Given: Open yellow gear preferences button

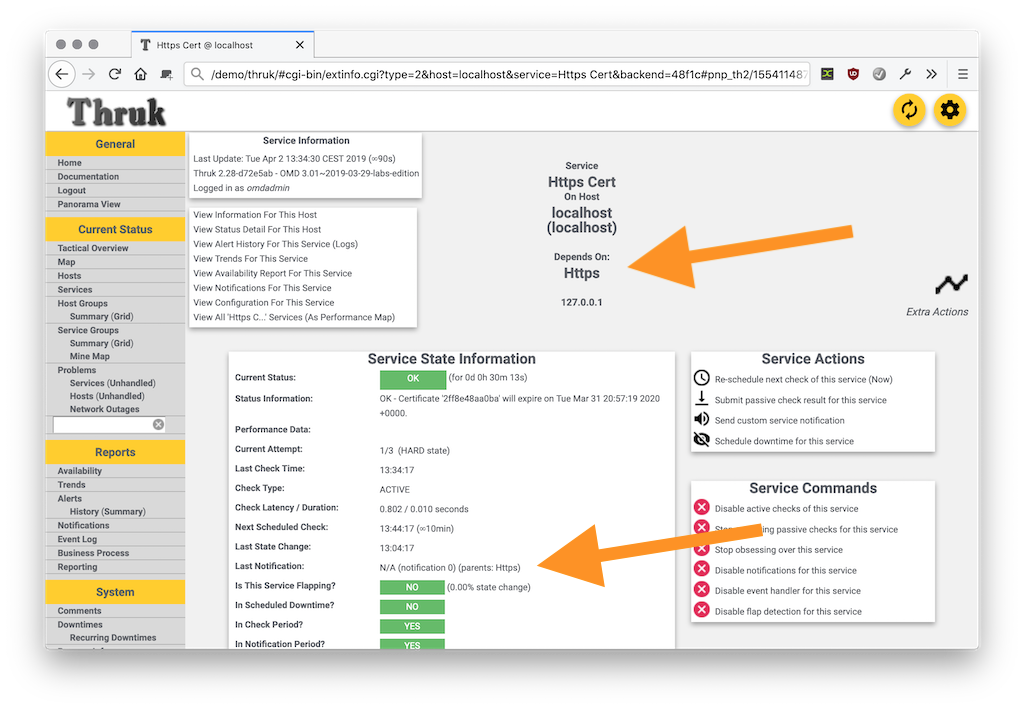Looking at the screenshot, I should [x=950, y=110].
